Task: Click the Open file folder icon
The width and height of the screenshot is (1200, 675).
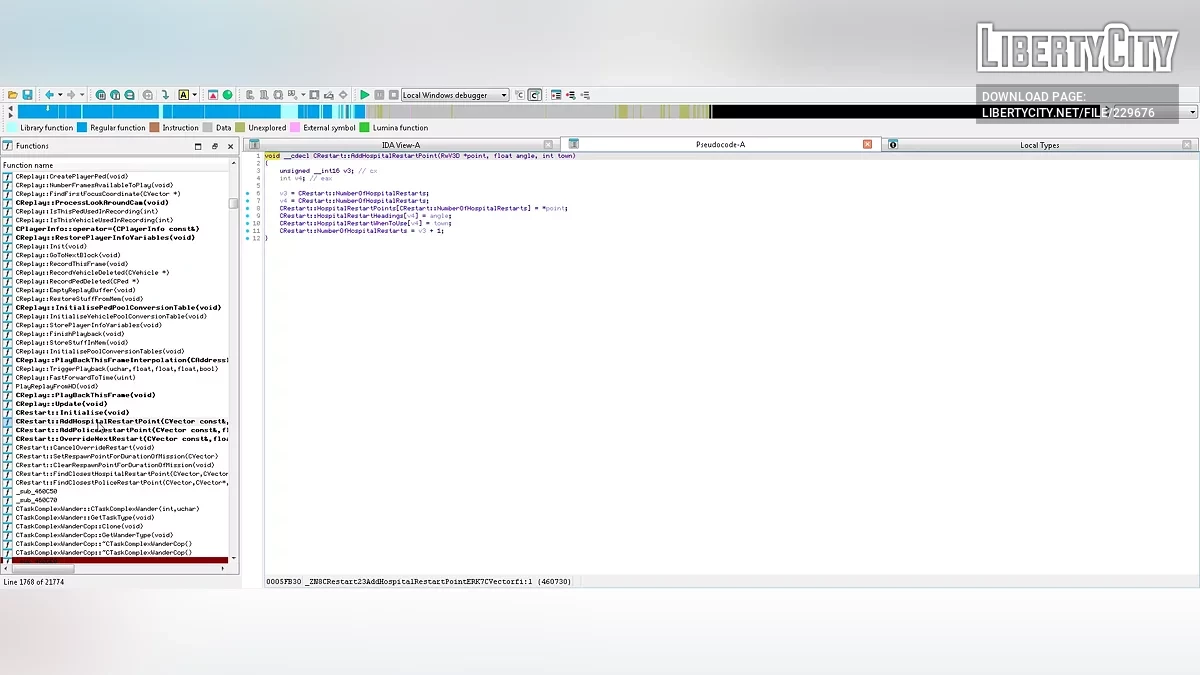Action: (x=13, y=95)
